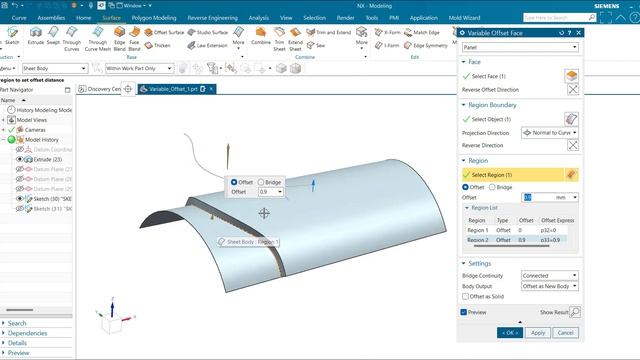This screenshot has width=640, height=360.
Task: Toggle visibility of Sketch (31)
Action: pos(19,209)
